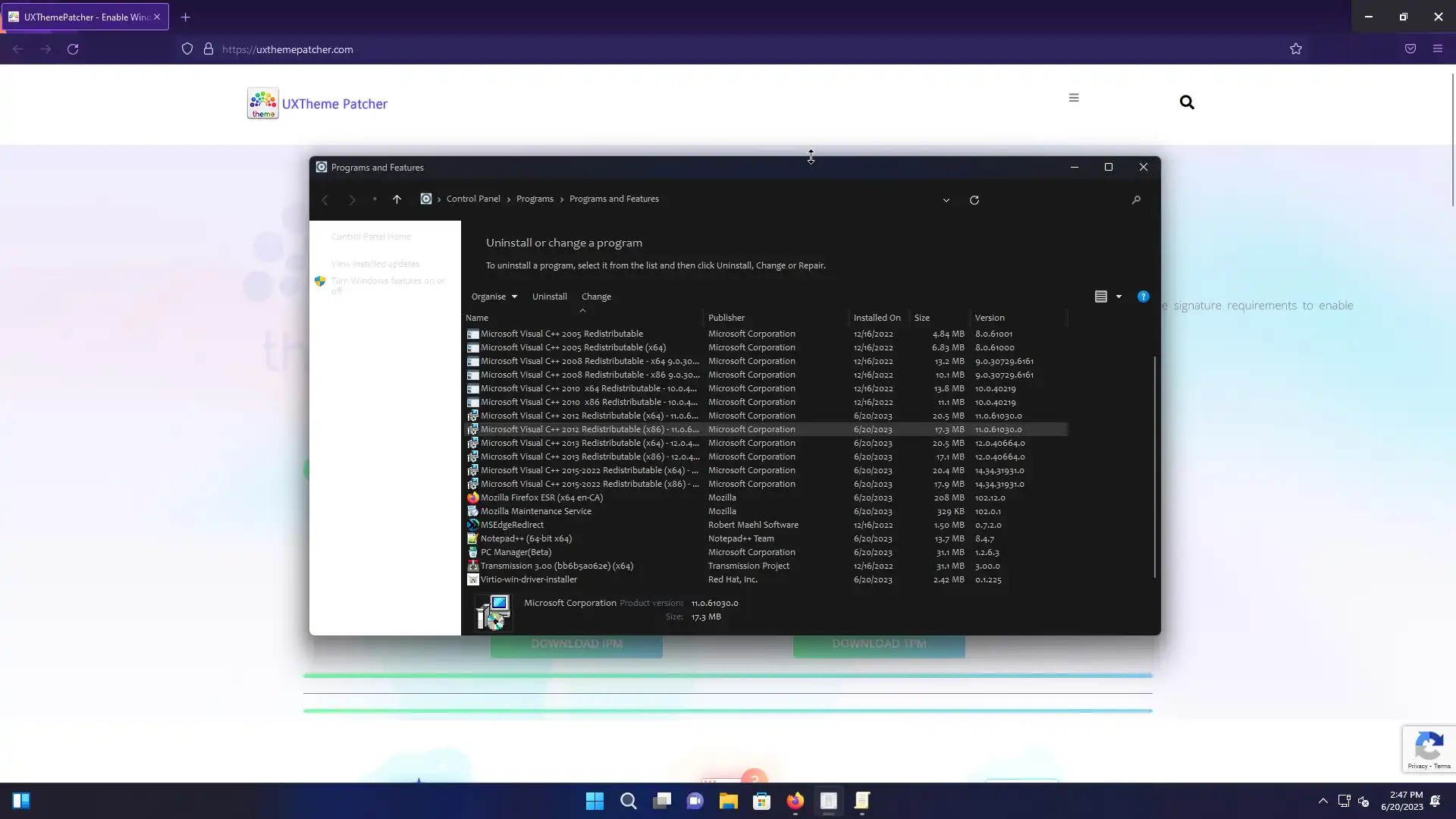
Task: Click the Programs breadcrumb link
Action: (x=535, y=199)
